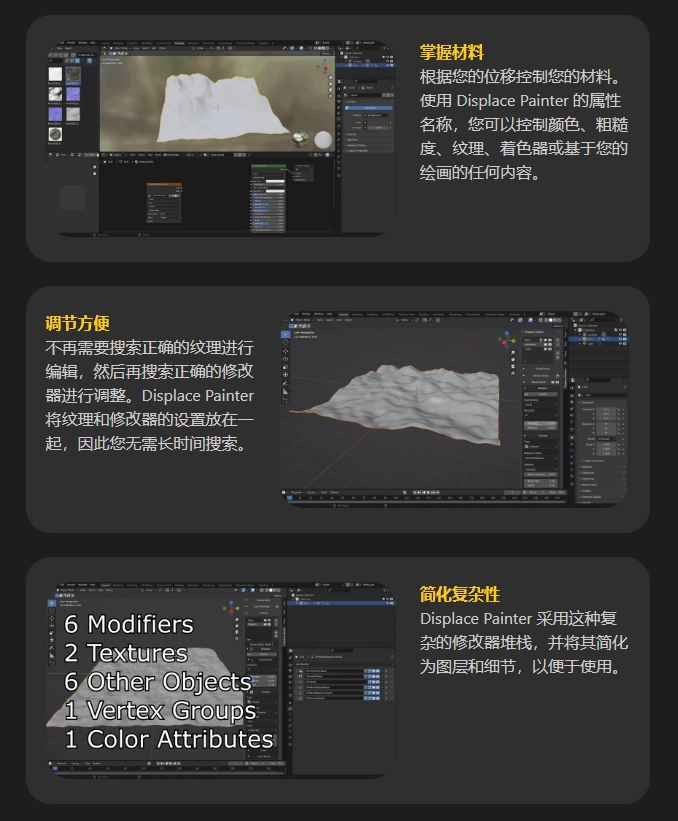Open the Shading workspace tab in 掌握材料 screenshot

[x=180, y=43]
